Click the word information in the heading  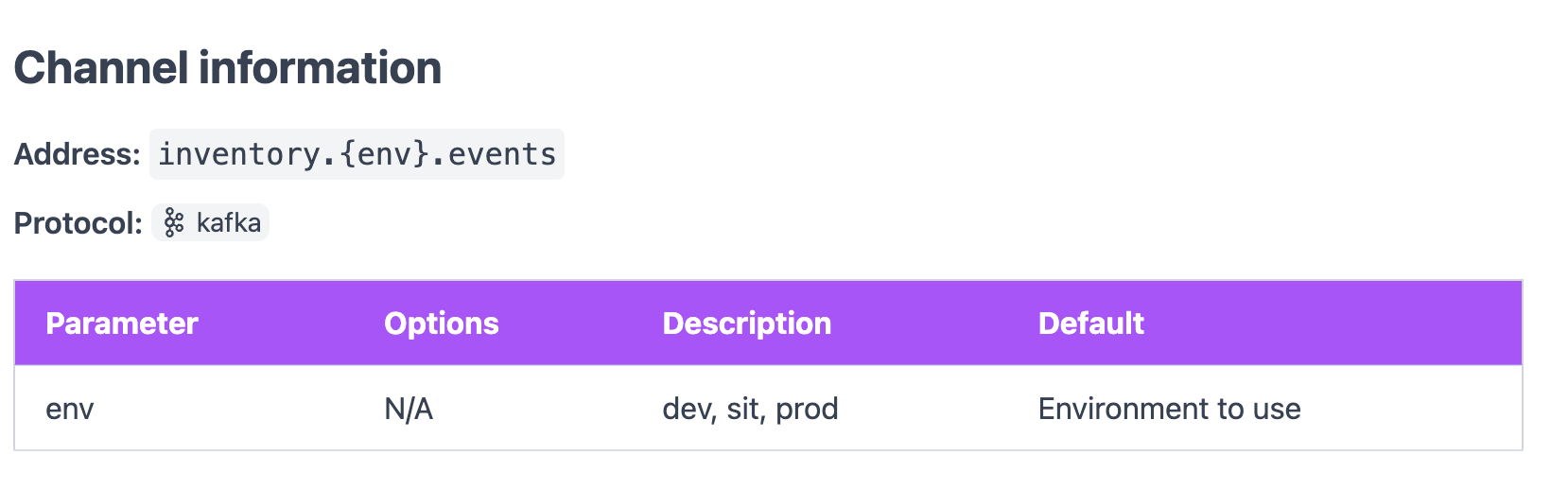click(x=321, y=68)
